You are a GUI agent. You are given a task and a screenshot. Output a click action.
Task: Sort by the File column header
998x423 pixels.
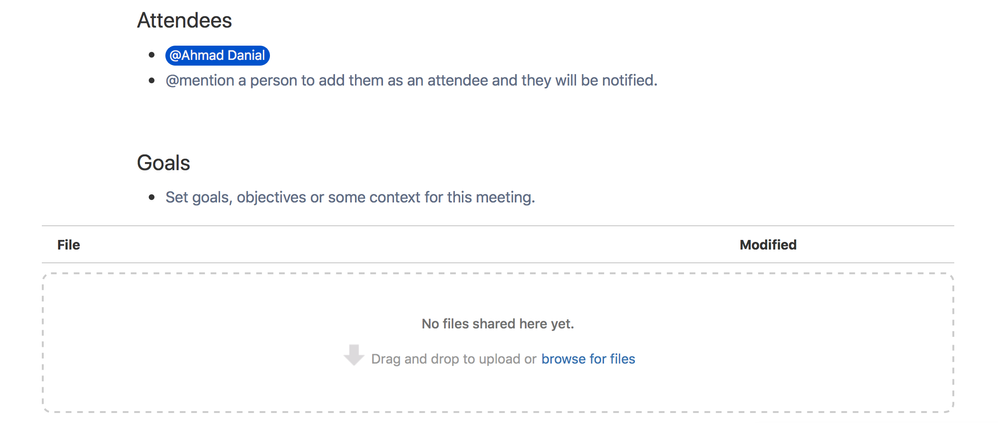[69, 244]
